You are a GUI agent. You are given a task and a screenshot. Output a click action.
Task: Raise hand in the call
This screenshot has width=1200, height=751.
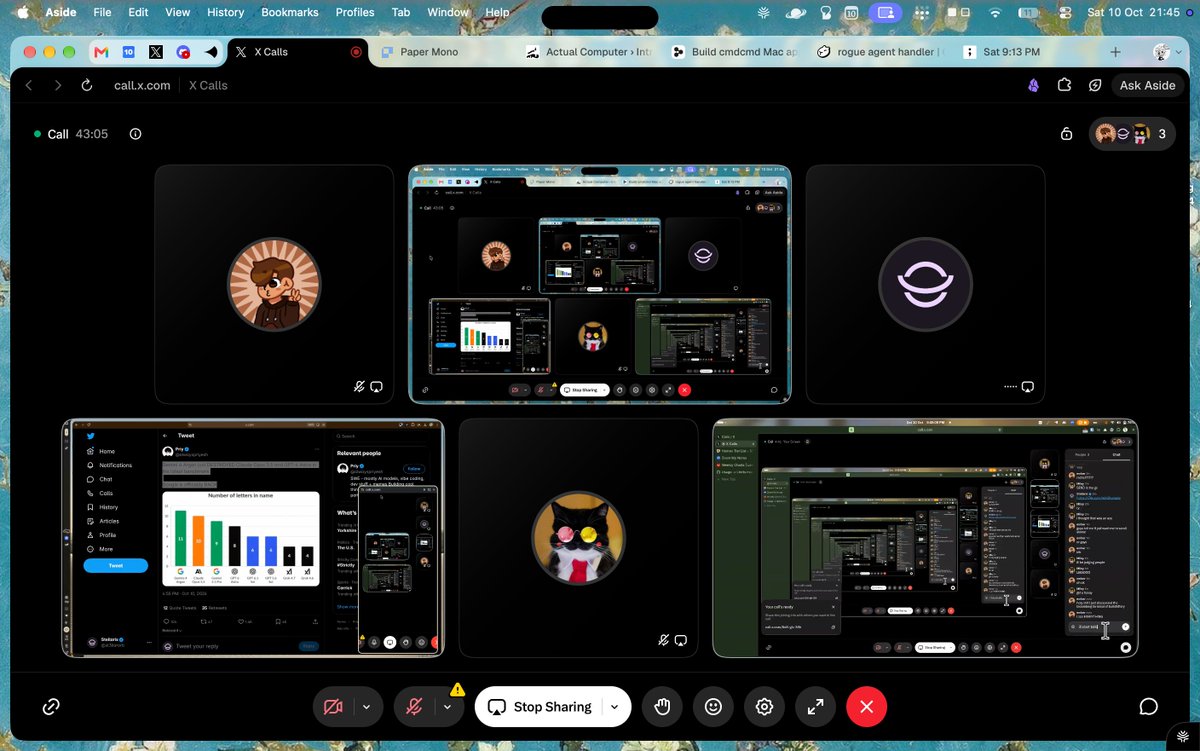[661, 707]
